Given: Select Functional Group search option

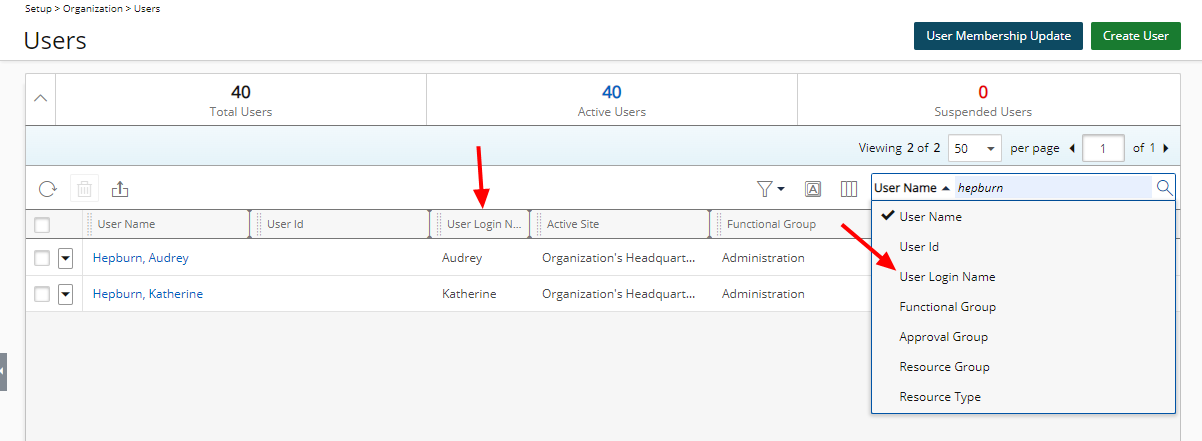Looking at the screenshot, I should pos(1023,307).
